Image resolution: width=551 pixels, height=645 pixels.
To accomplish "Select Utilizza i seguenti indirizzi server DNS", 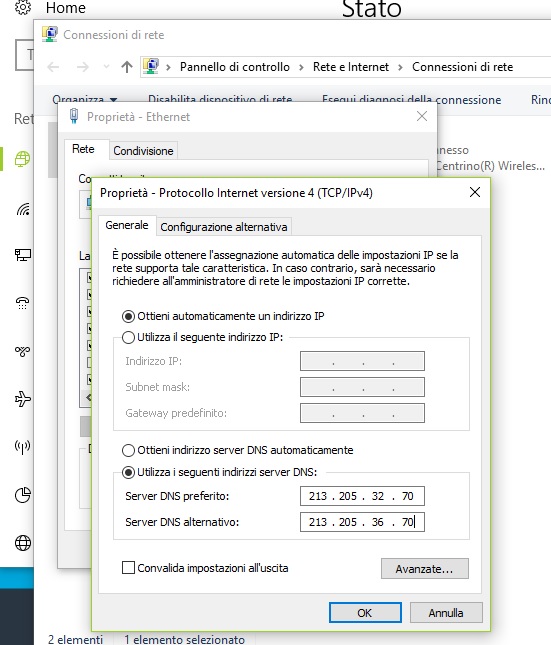I will 219,472.
